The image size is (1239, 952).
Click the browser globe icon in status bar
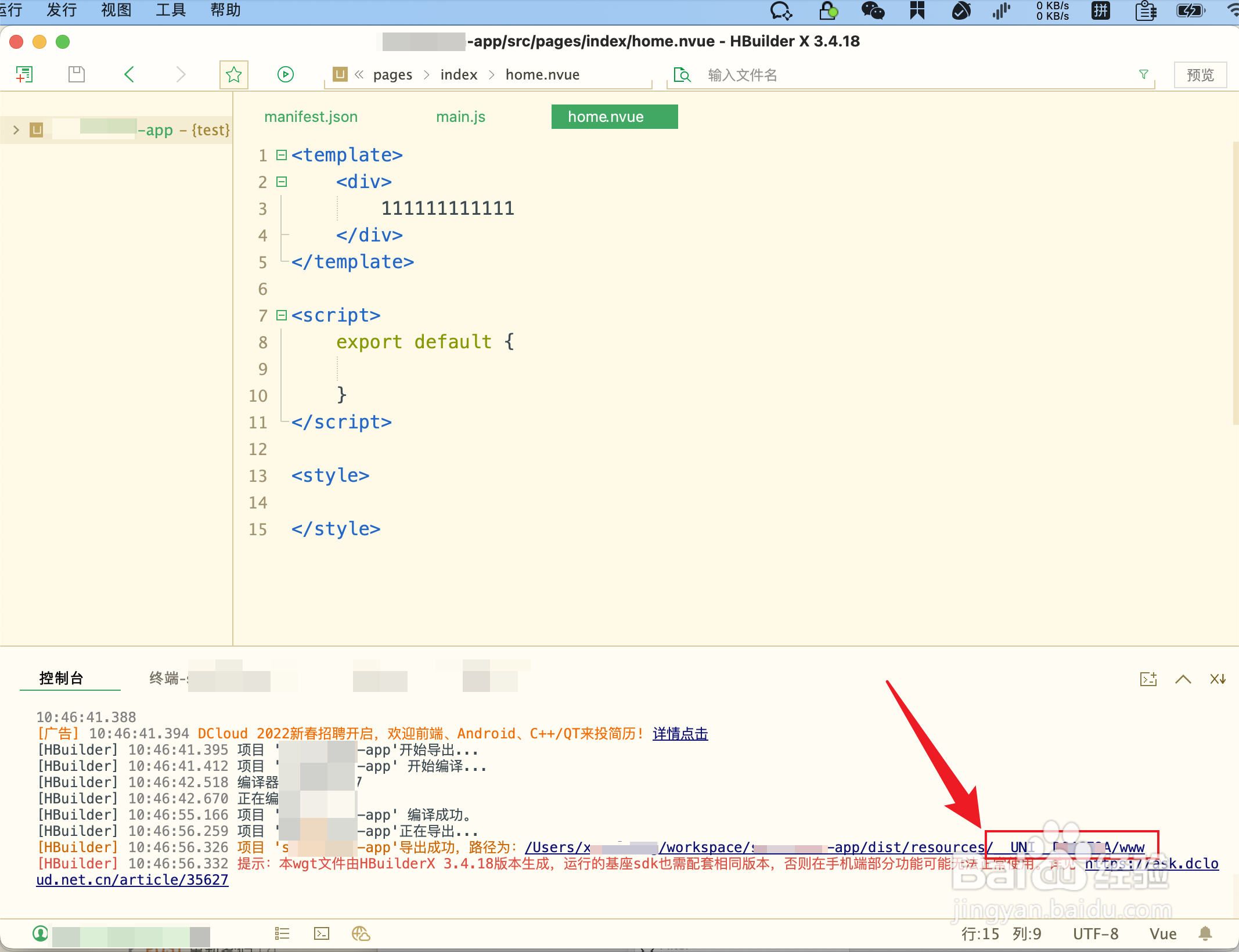[361, 933]
